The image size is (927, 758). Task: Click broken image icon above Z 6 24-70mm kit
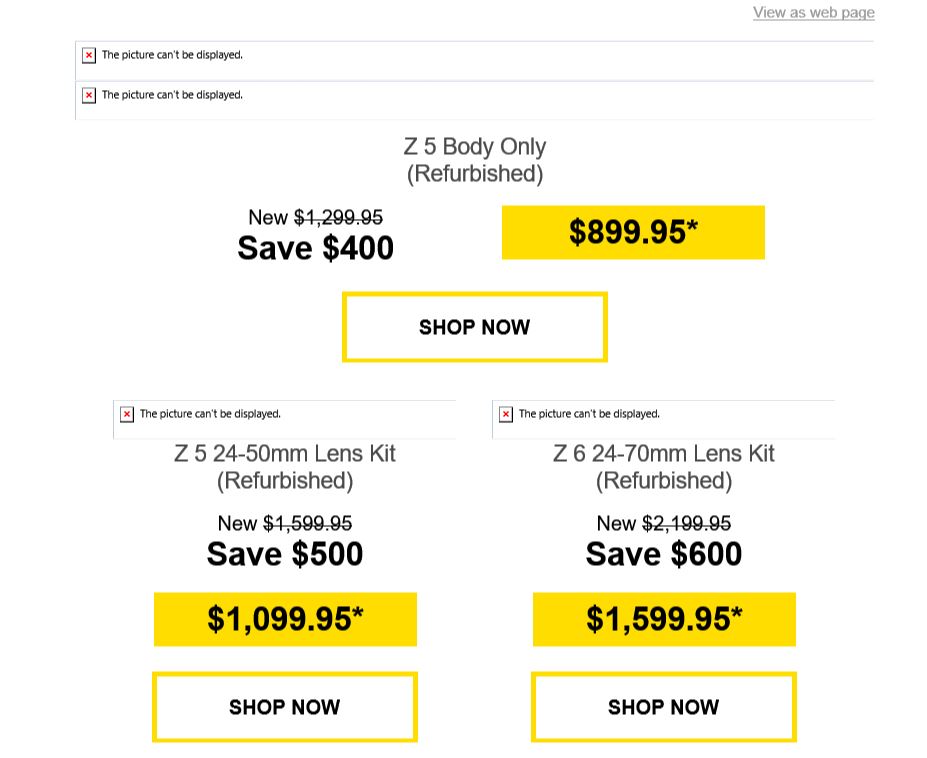point(505,414)
